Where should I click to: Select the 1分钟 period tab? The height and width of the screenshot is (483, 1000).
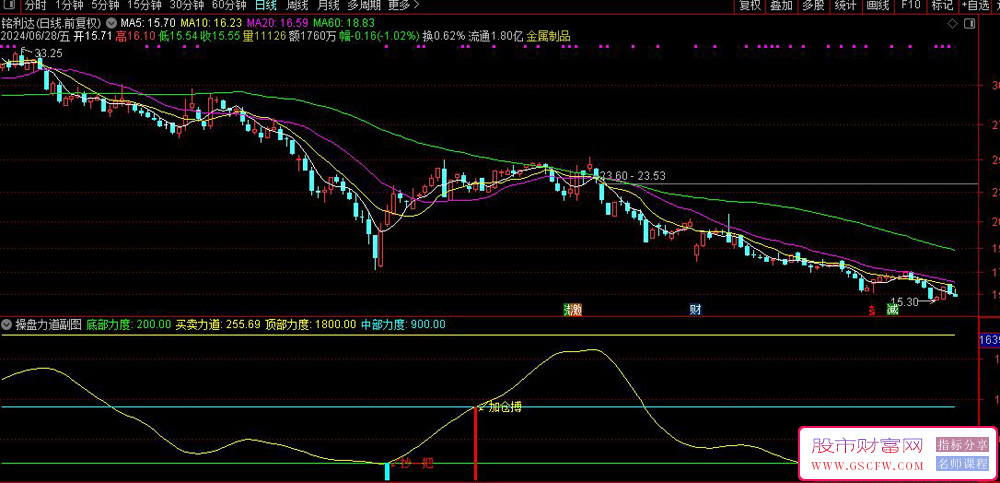(x=68, y=6)
